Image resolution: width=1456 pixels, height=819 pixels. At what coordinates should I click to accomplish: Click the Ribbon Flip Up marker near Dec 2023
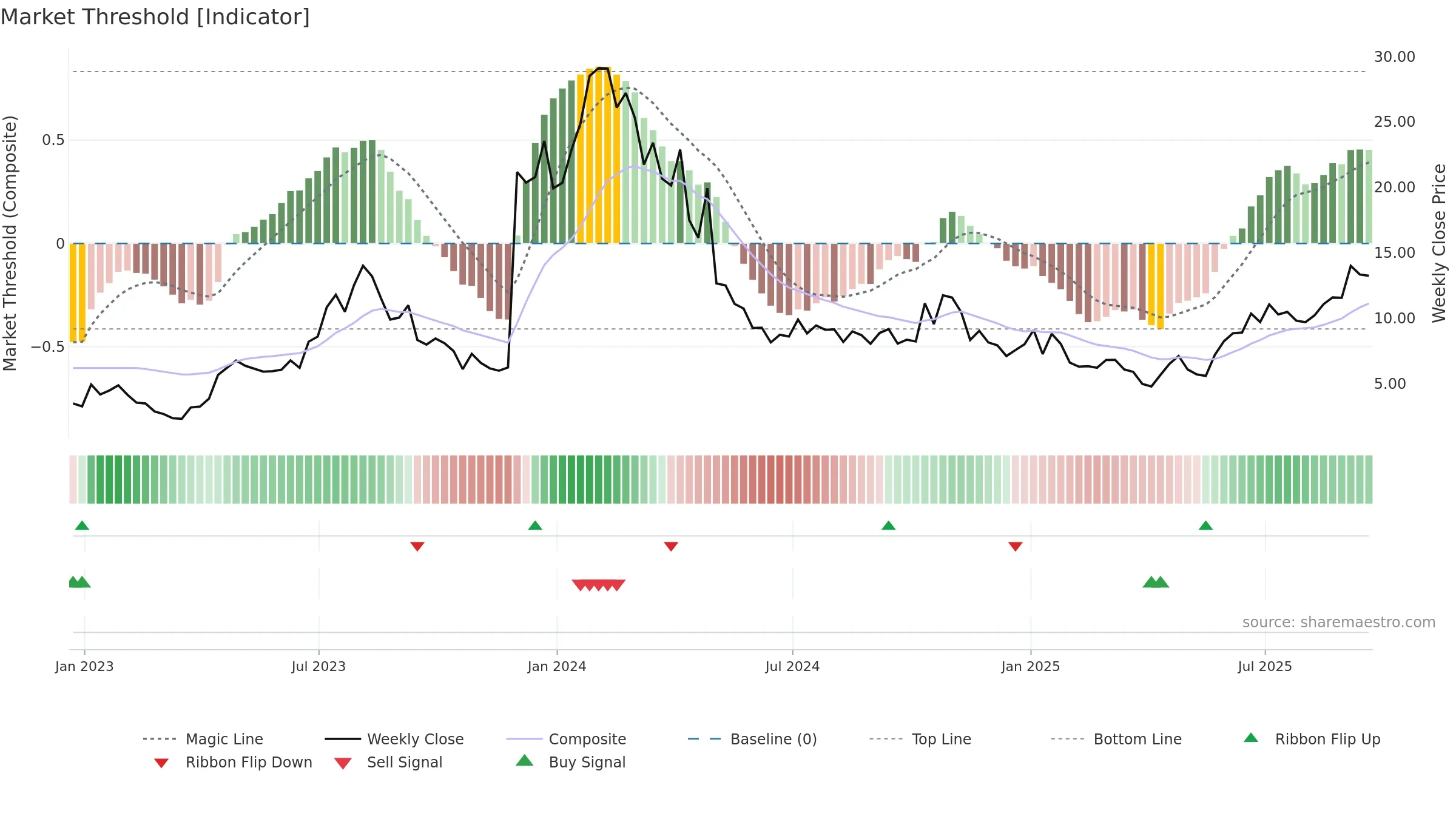click(535, 525)
